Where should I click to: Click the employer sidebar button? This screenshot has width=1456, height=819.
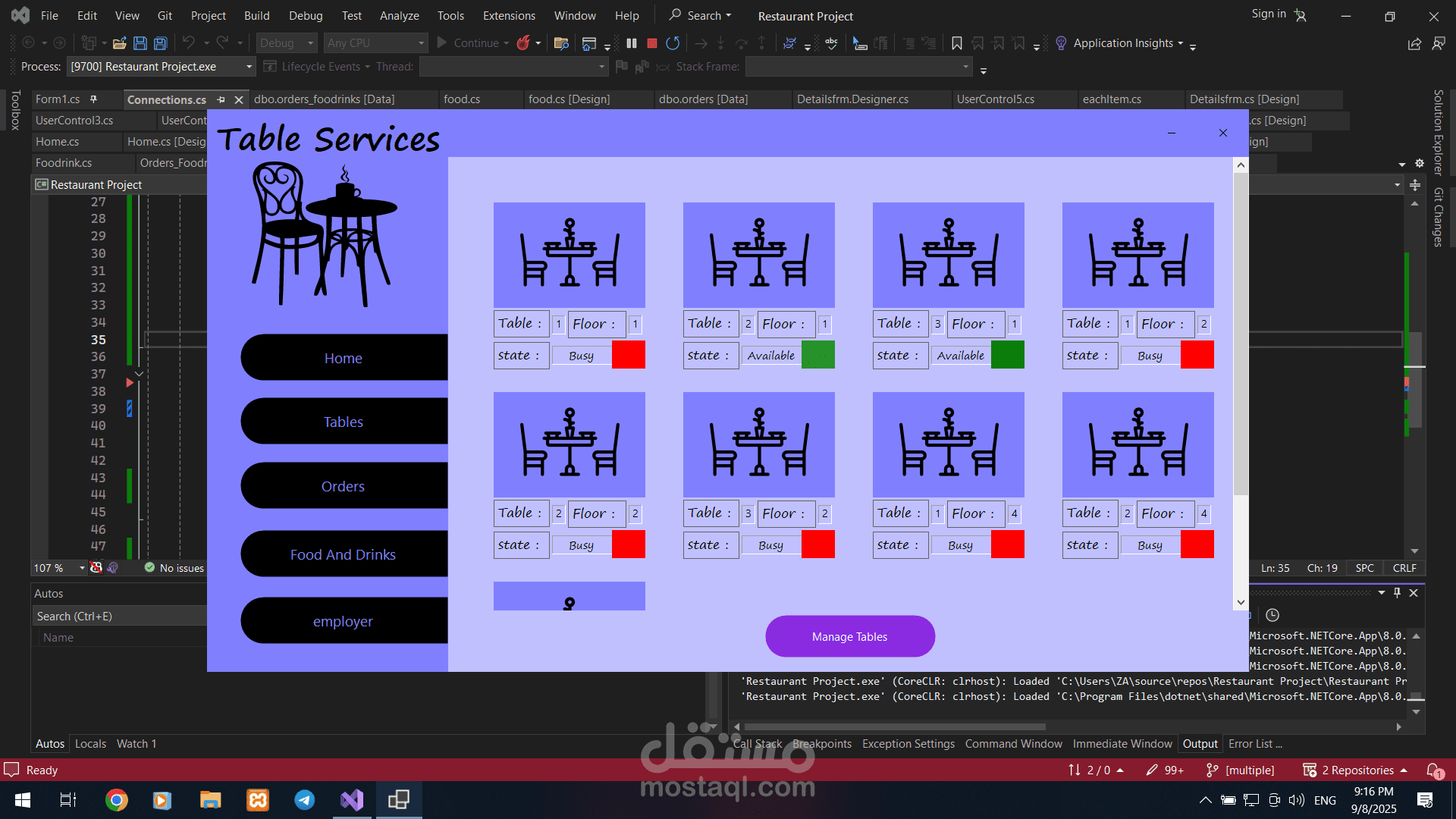click(344, 621)
